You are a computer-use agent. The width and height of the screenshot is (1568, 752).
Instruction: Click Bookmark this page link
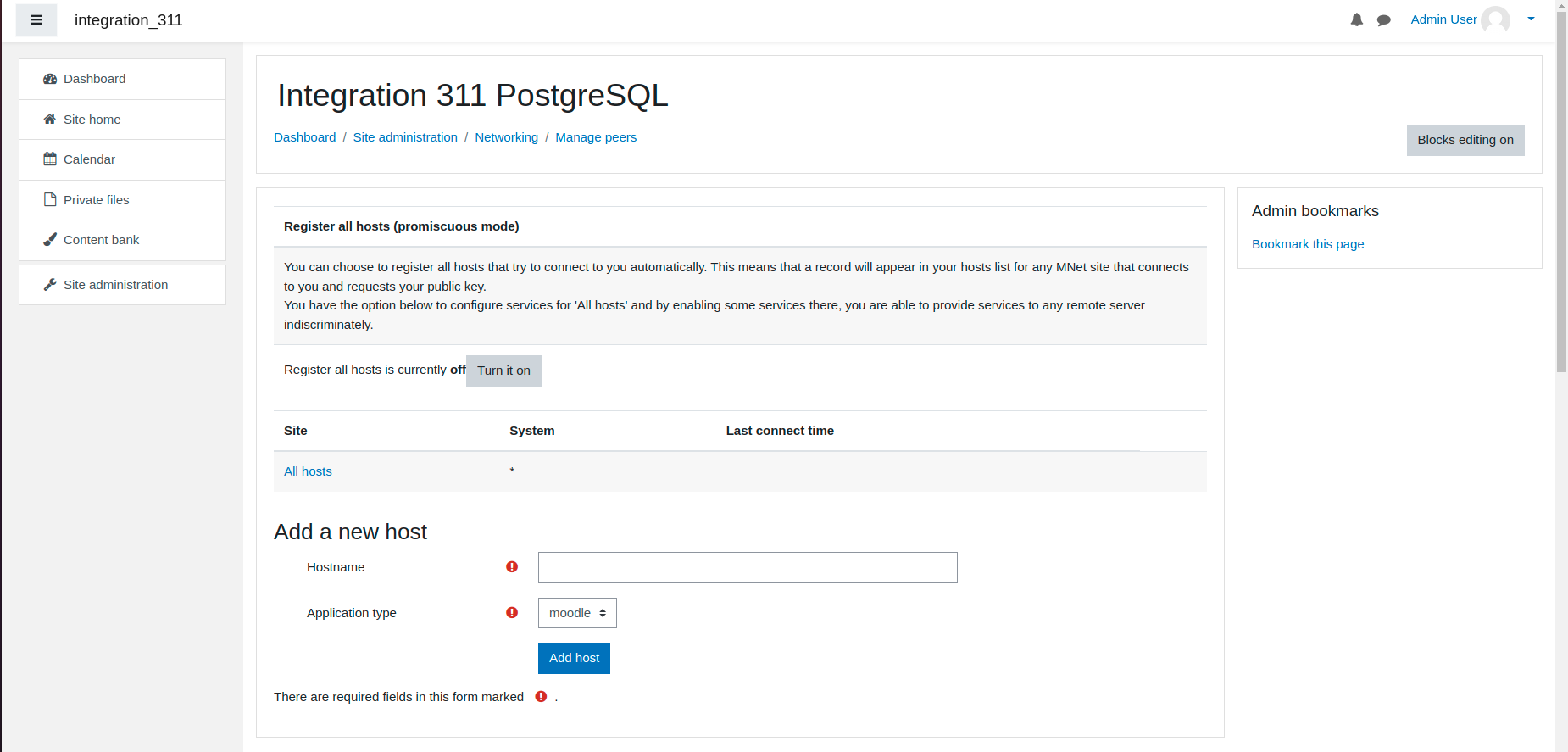pos(1308,244)
